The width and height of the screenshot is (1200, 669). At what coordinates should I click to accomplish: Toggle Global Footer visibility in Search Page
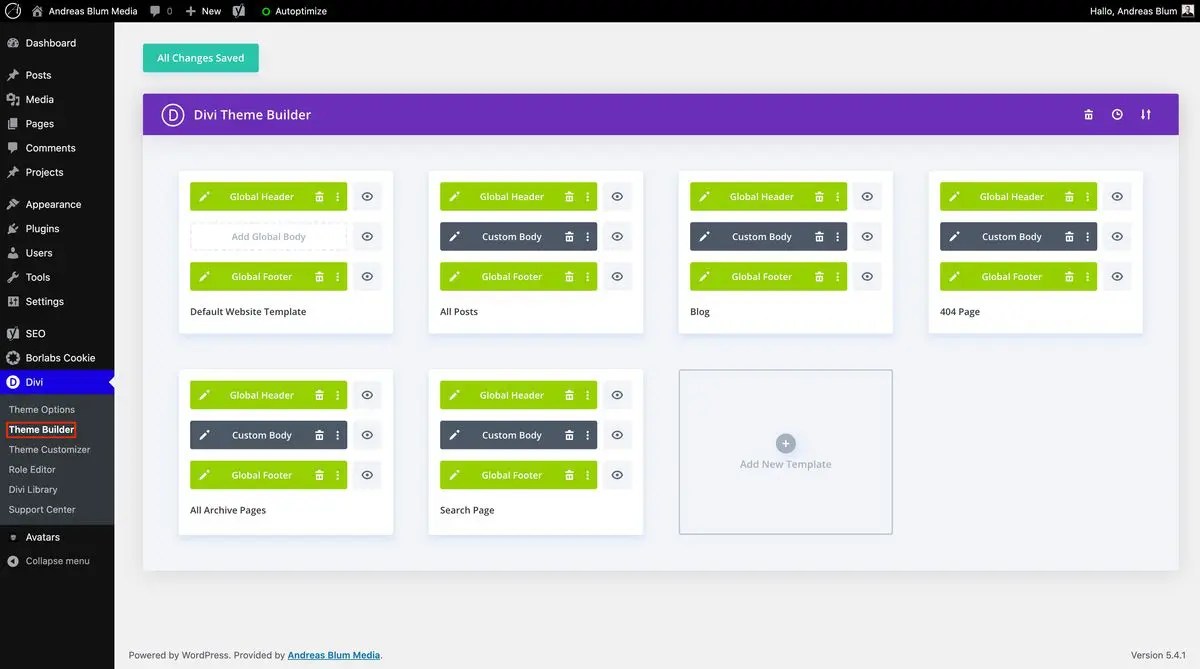pyautogui.click(x=617, y=475)
